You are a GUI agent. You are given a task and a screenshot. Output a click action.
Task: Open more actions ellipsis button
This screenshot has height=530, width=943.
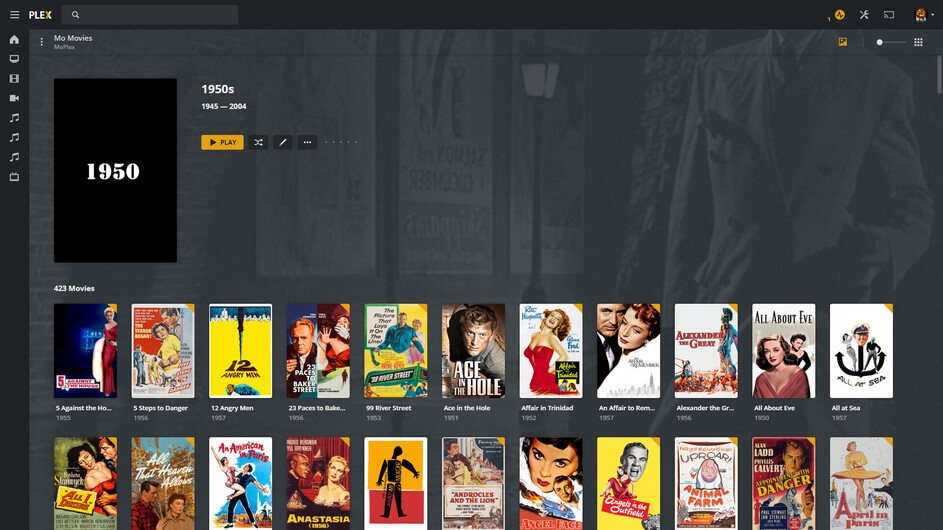(307, 143)
